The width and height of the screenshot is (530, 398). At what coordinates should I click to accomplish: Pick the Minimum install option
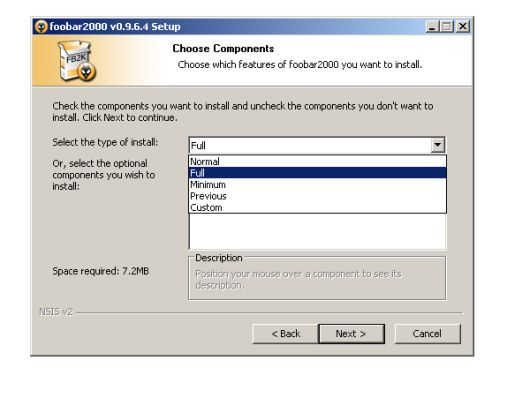click(317, 185)
